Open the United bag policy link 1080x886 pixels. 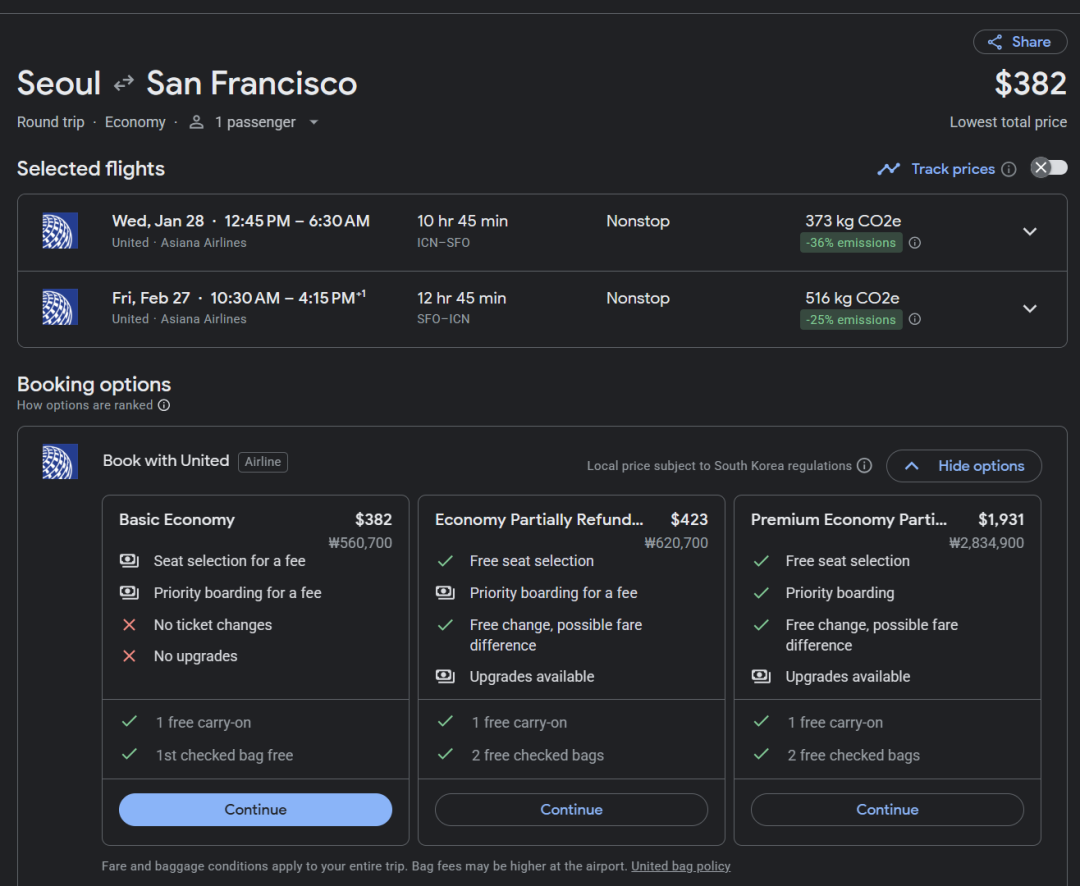point(680,866)
